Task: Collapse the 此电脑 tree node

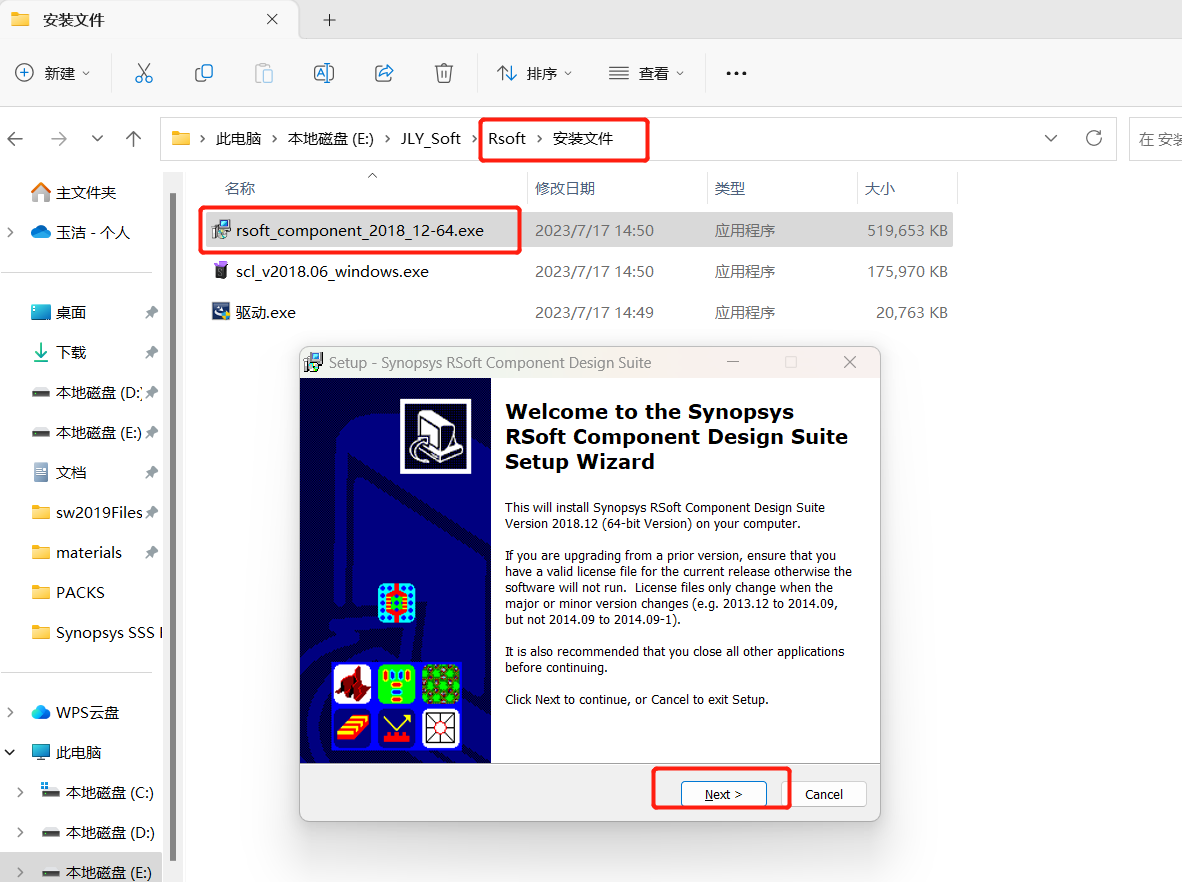Action: pyautogui.click(x=11, y=752)
